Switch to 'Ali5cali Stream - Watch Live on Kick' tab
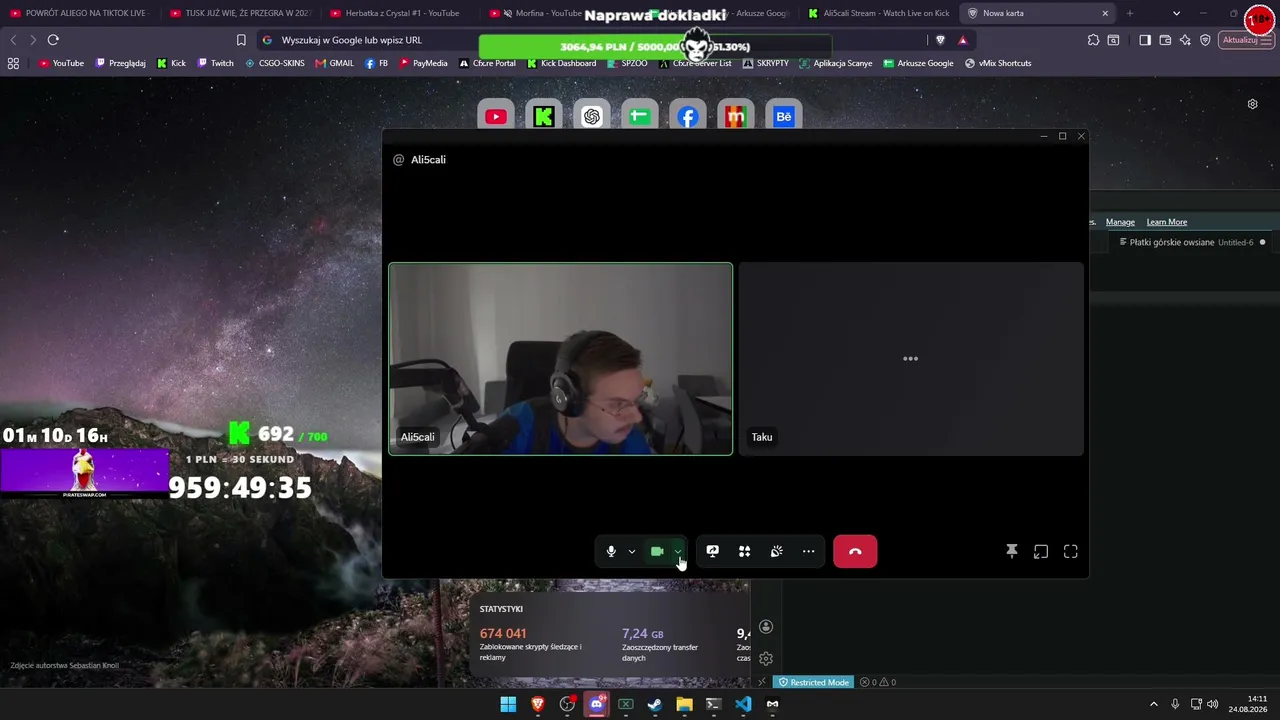 click(x=879, y=13)
